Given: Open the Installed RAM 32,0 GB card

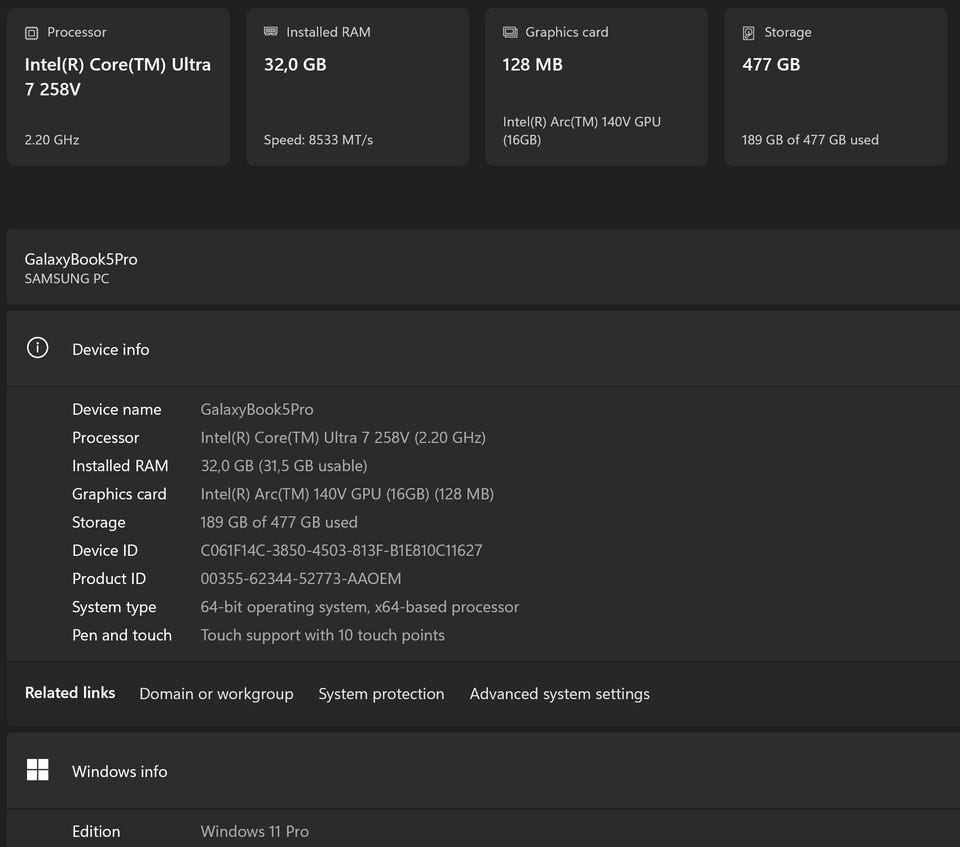Looking at the screenshot, I should pos(358,86).
